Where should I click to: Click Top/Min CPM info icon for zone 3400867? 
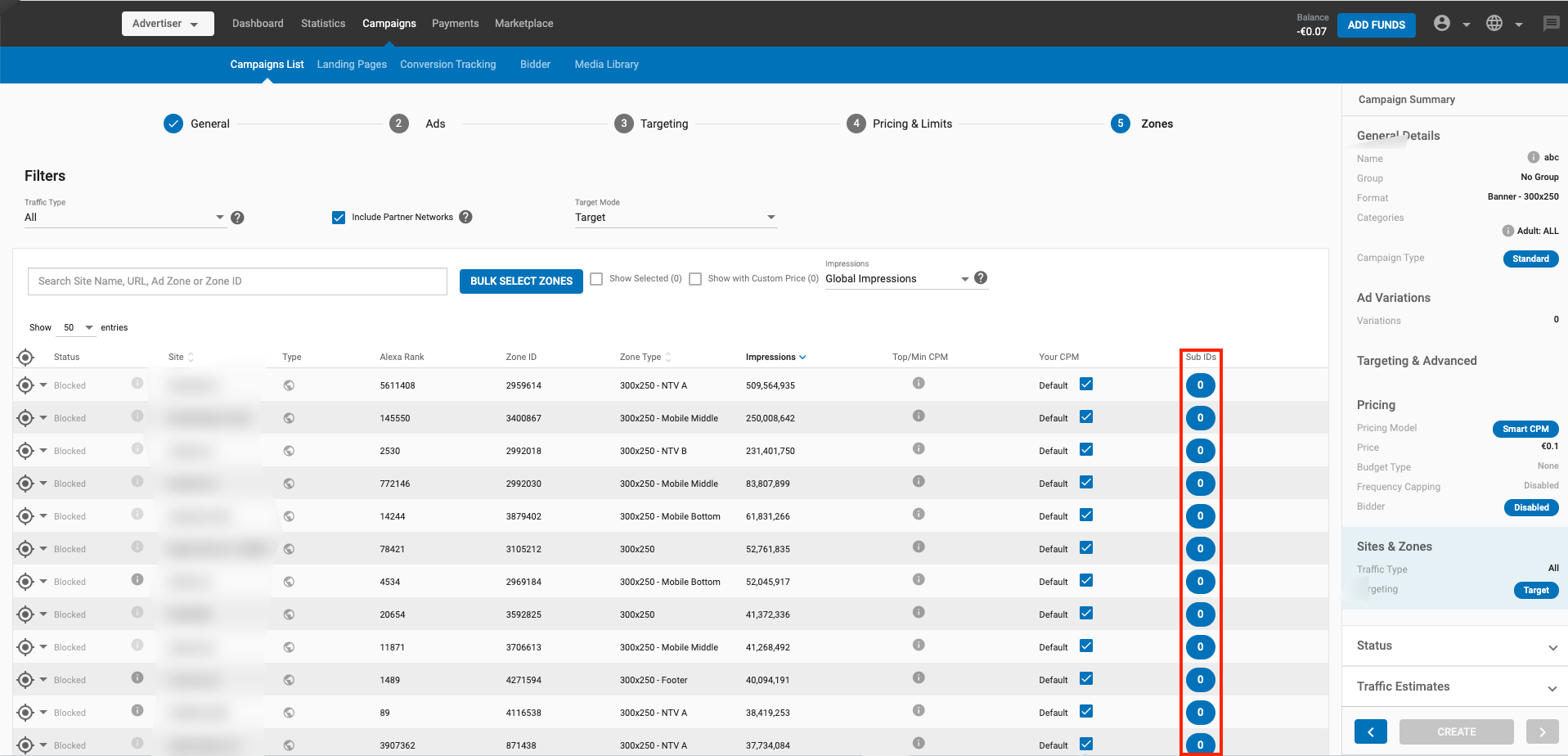pos(919,416)
